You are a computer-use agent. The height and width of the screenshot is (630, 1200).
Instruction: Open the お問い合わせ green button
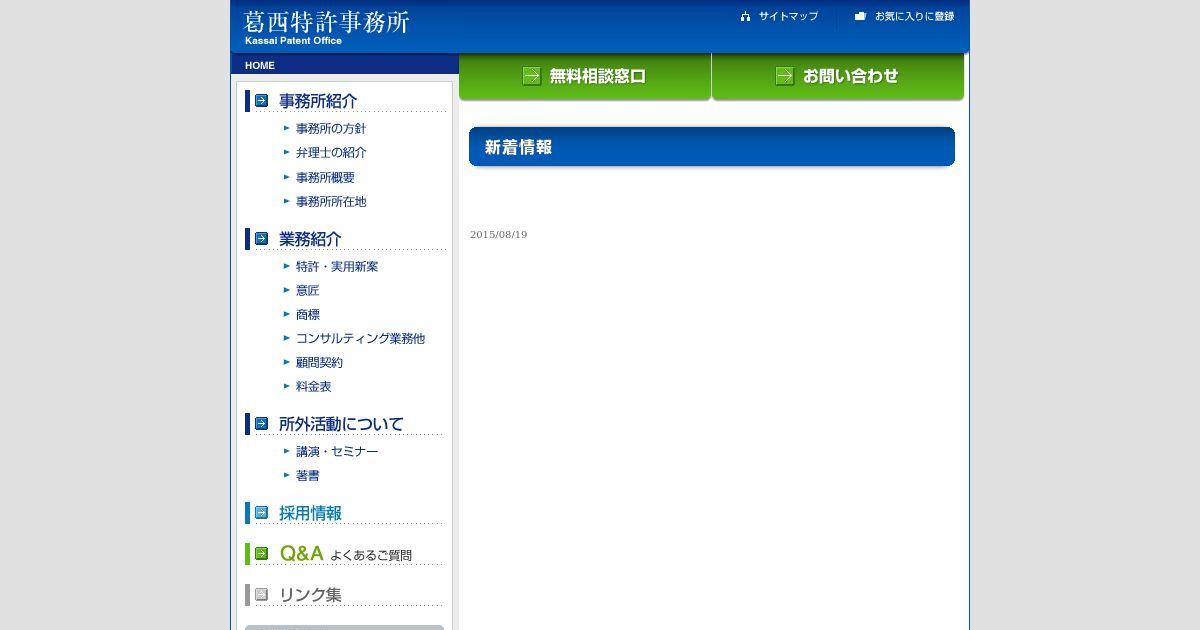[x=838, y=76]
